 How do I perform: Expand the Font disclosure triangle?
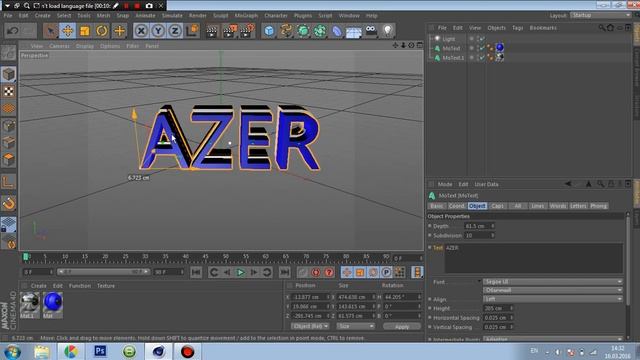click(479, 282)
